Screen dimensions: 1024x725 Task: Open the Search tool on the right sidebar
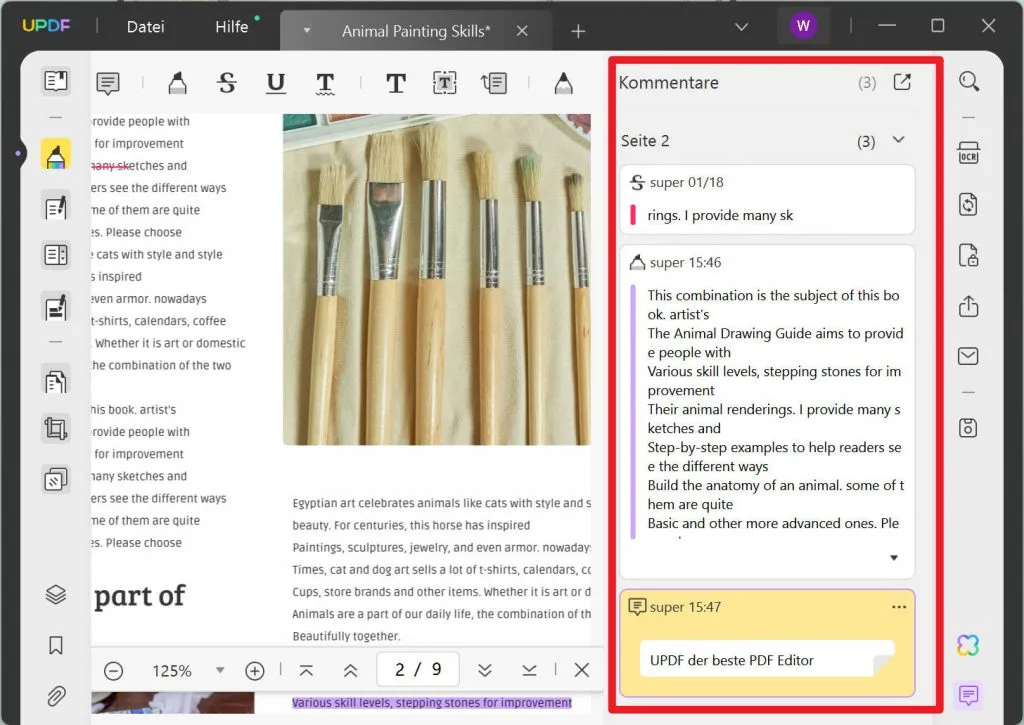click(968, 81)
